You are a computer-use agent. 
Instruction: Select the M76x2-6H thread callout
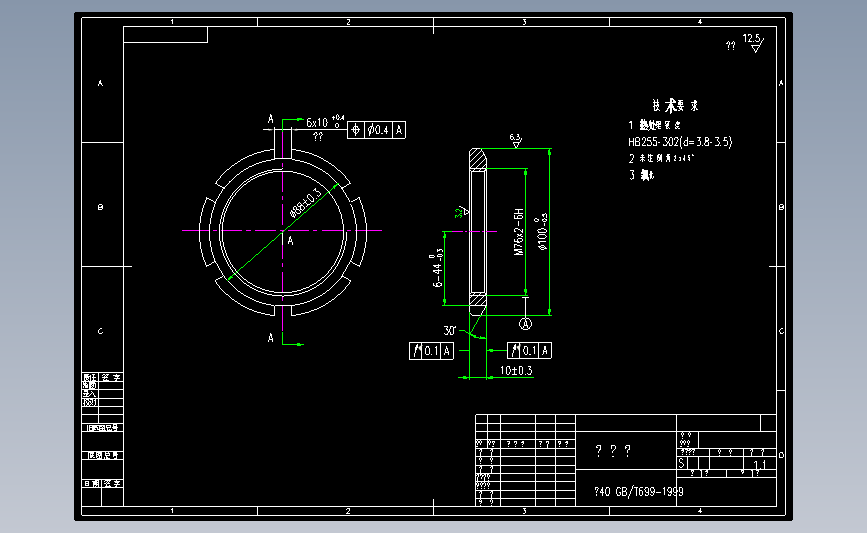pos(519,232)
